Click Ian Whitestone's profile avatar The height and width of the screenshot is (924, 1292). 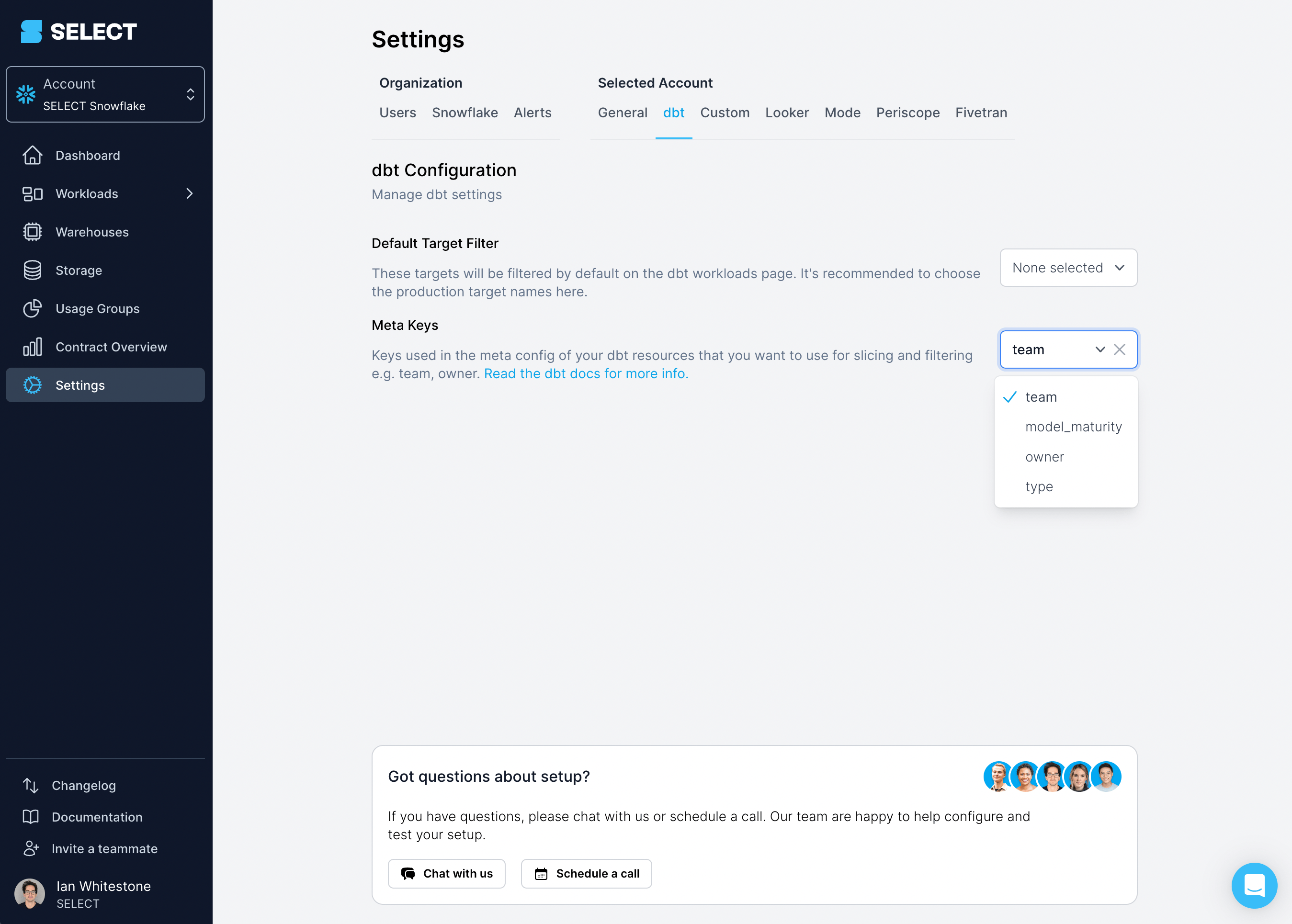30,894
